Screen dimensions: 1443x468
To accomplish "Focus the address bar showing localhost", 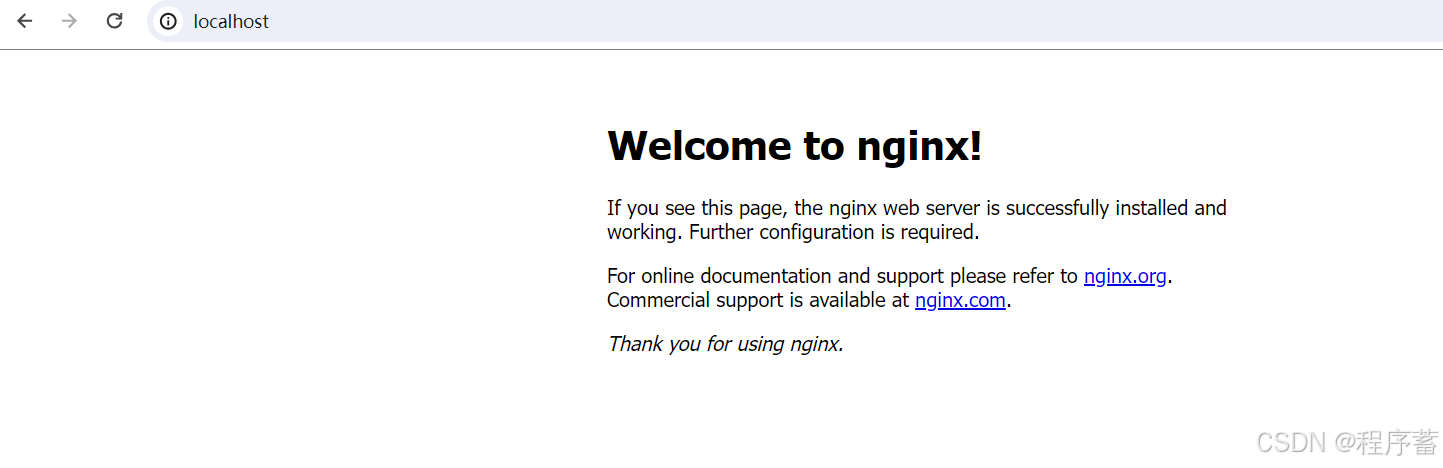I will tap(795, 21).
